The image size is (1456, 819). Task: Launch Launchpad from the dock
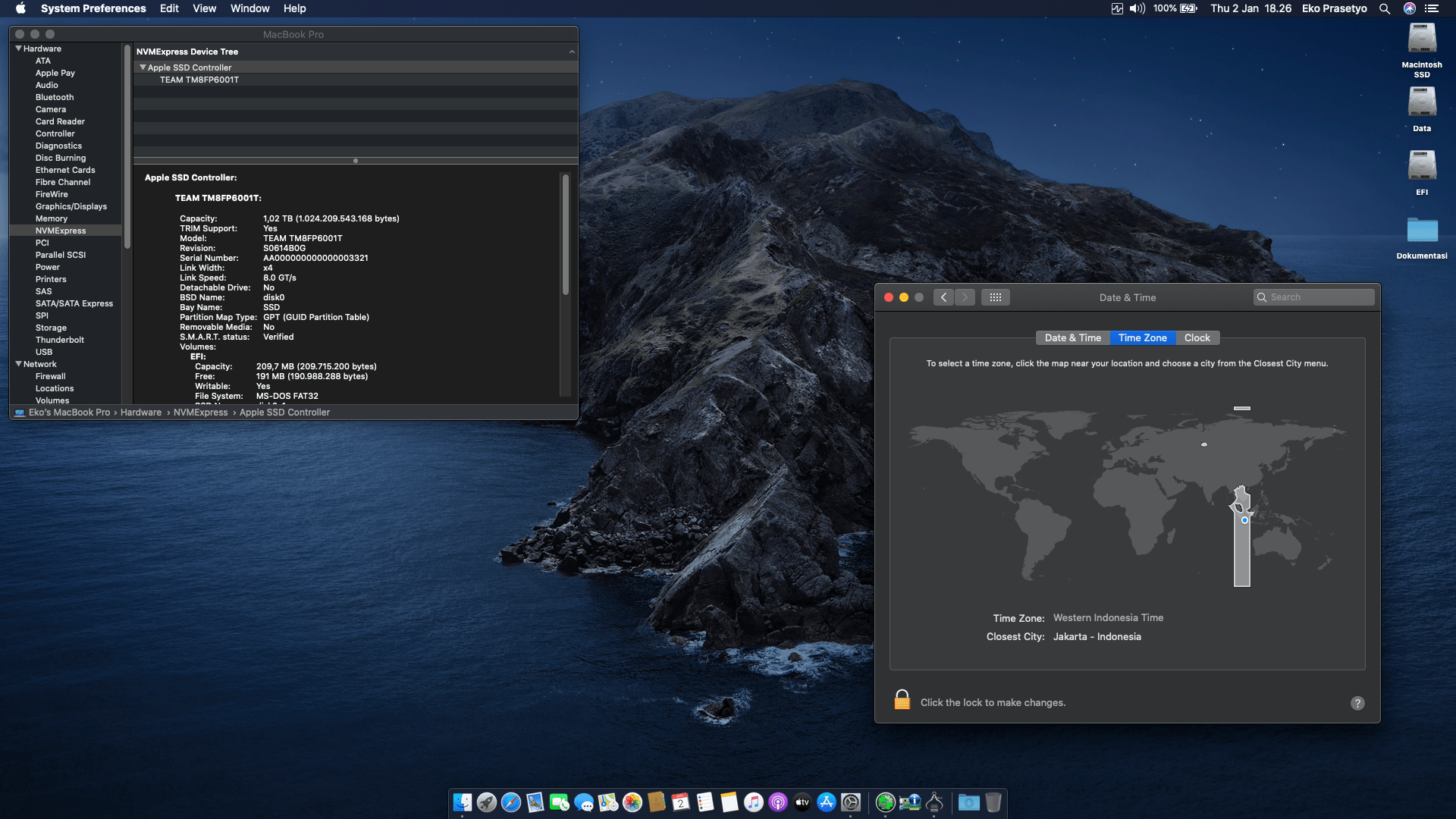coord(487,802)
